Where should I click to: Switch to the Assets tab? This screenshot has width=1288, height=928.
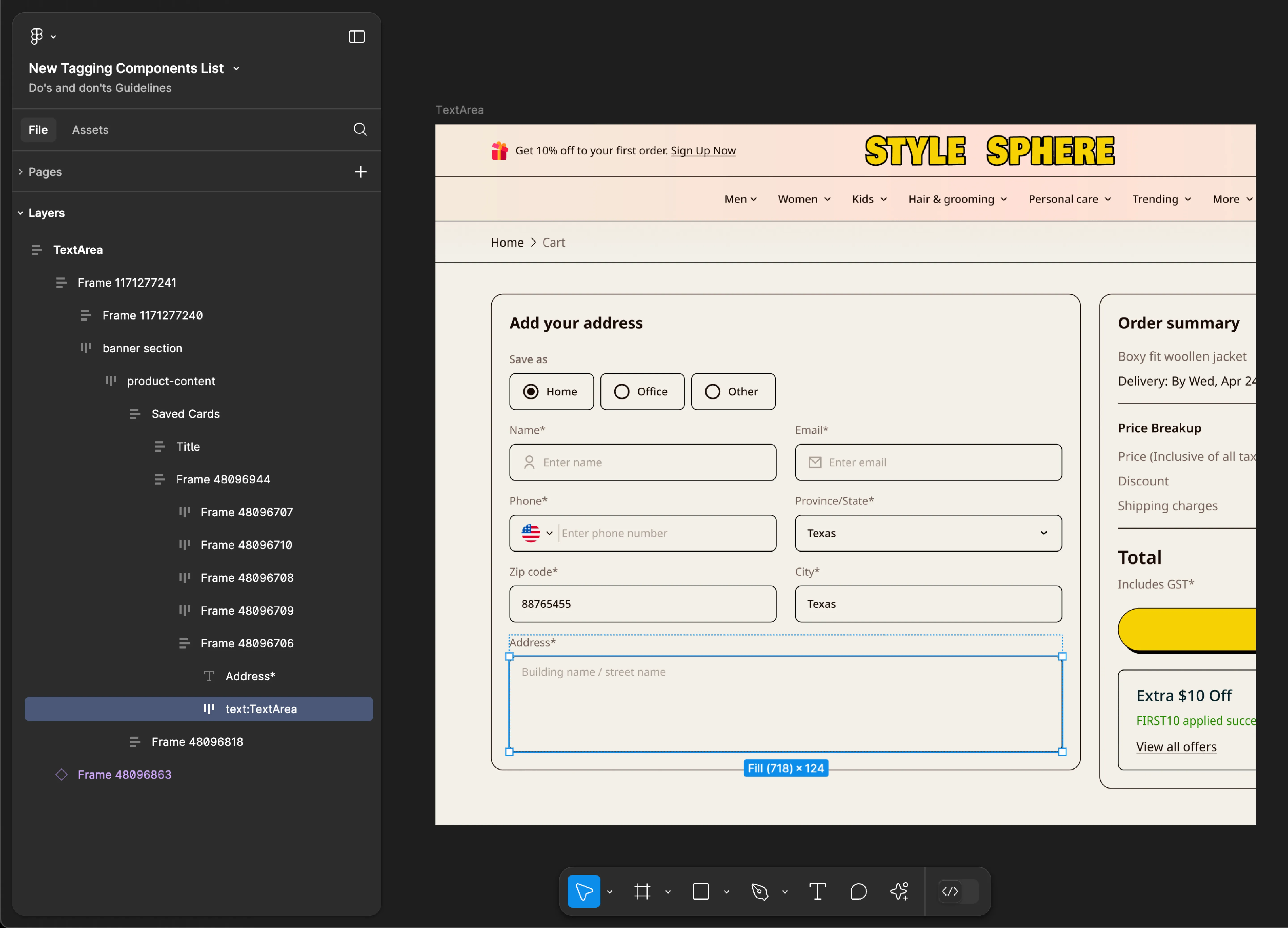[90, 130]
